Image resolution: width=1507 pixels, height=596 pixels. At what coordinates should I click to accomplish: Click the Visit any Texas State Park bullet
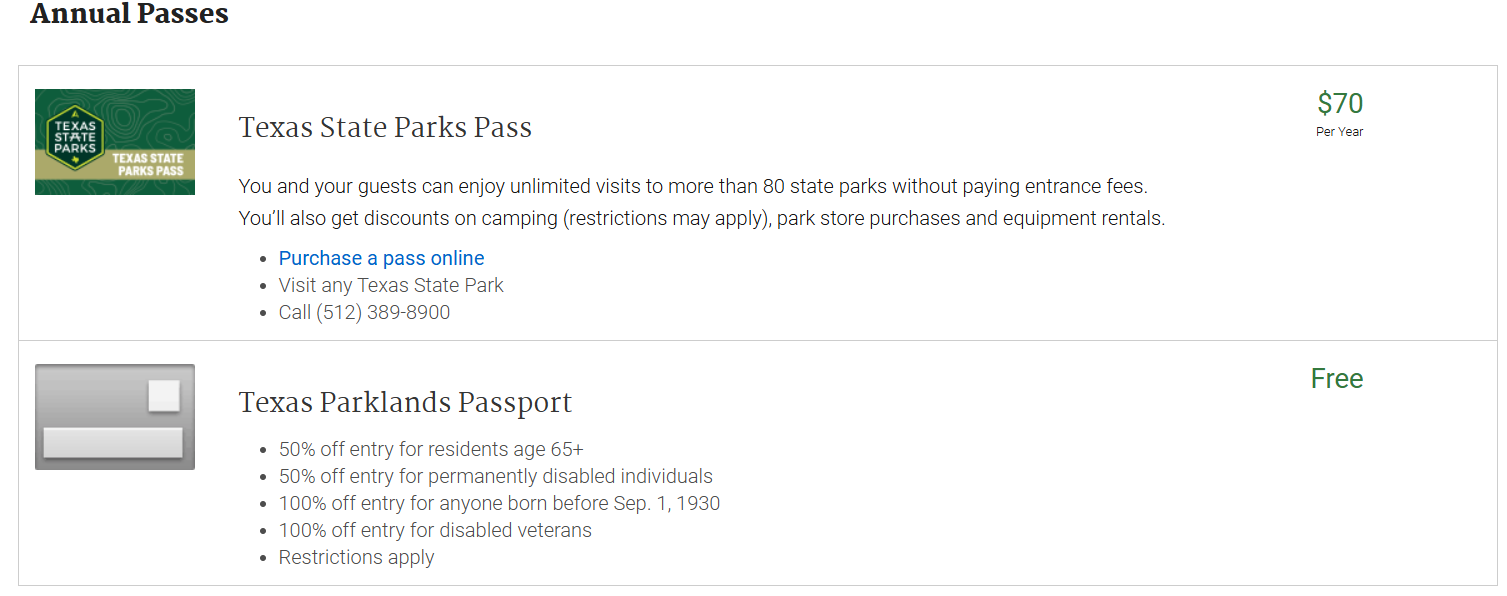[391, 285]
